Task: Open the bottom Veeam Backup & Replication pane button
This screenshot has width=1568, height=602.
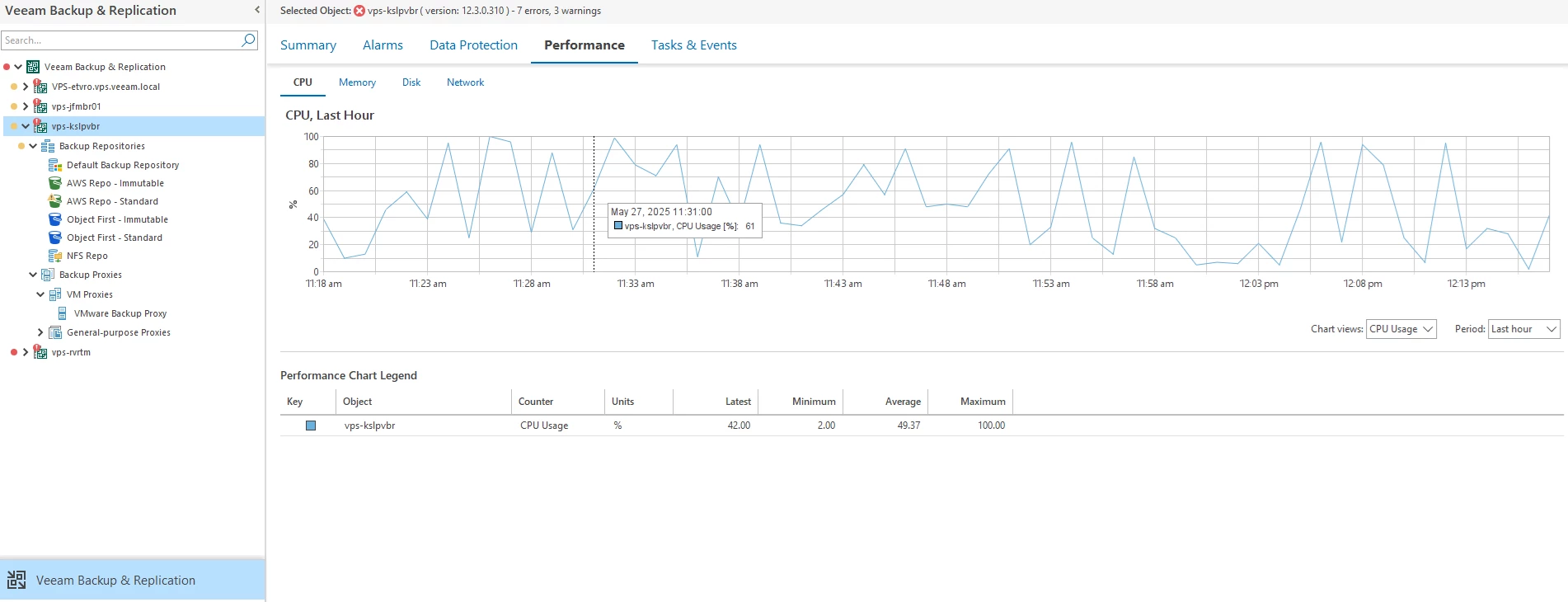Action: (133, 580)
